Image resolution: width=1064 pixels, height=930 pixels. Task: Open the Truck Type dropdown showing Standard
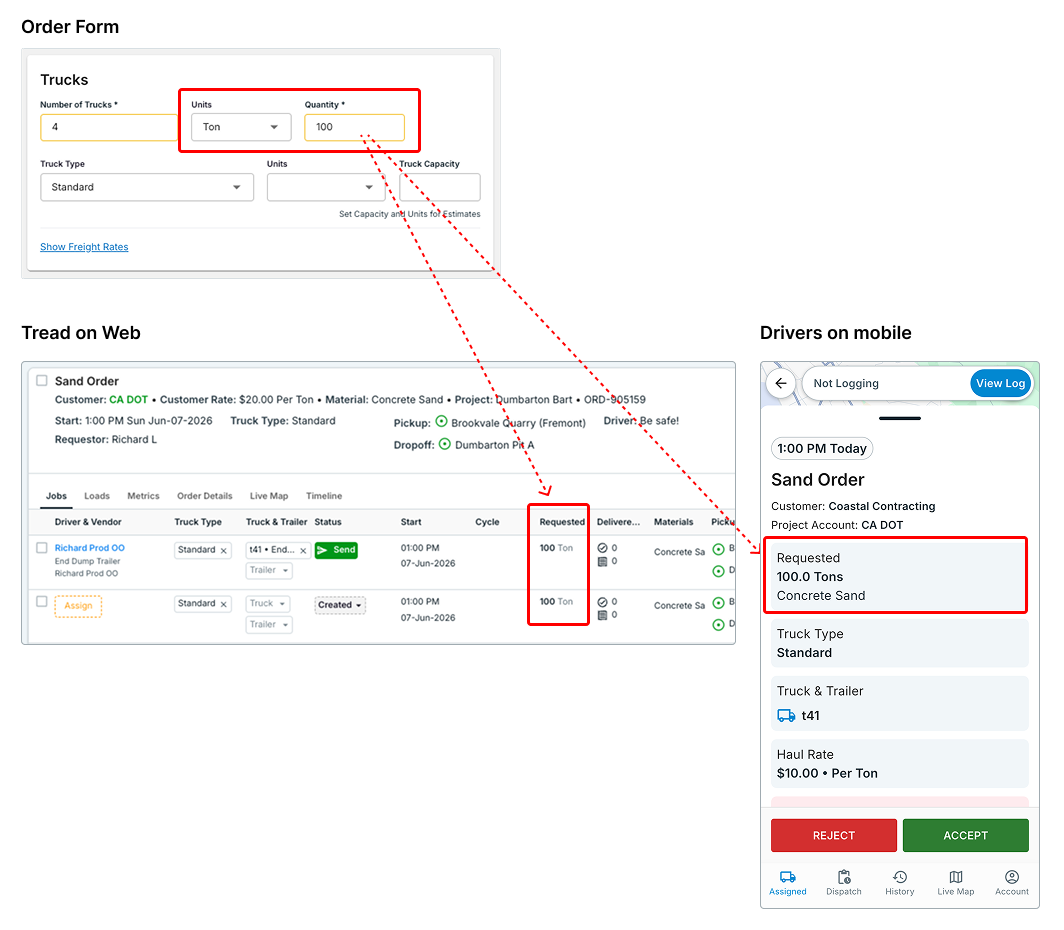(x=147, y=187)
